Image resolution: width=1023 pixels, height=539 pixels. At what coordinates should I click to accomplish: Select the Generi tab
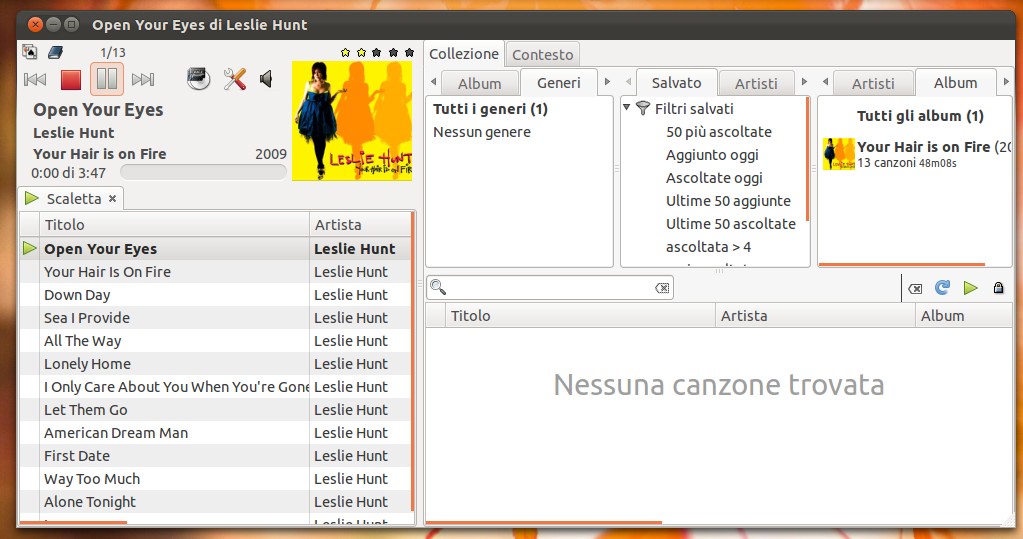tap(558, 82)
